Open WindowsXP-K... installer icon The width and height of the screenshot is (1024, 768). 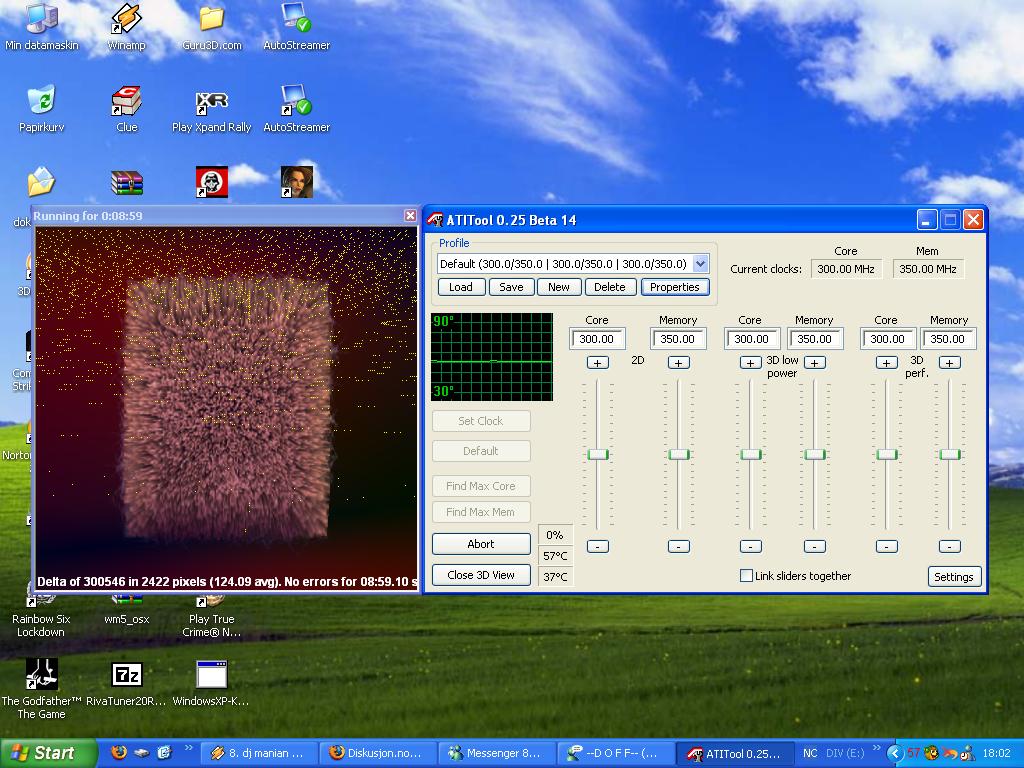[211, 682]
